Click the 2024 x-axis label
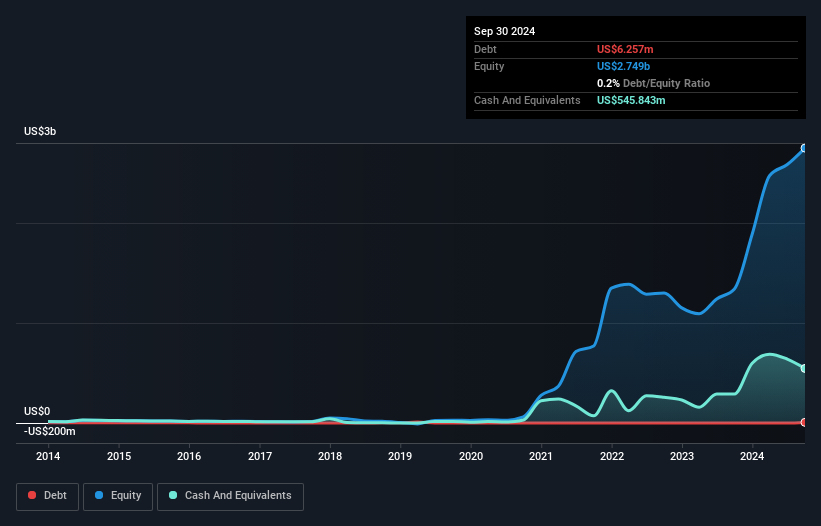 [x=752, y=456]
